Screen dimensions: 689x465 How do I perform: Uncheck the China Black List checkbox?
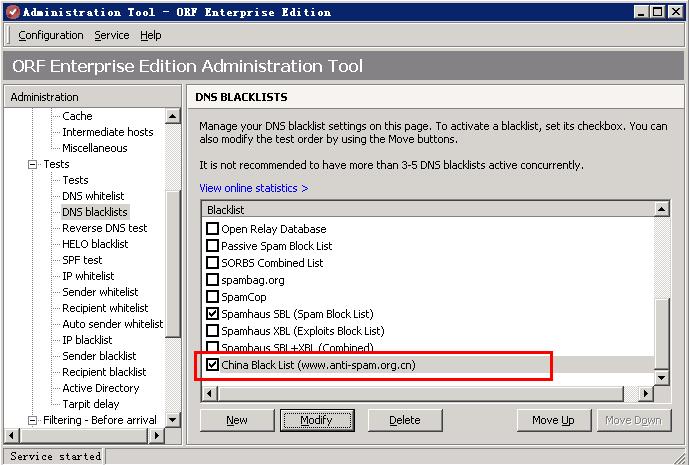(212, 365)
